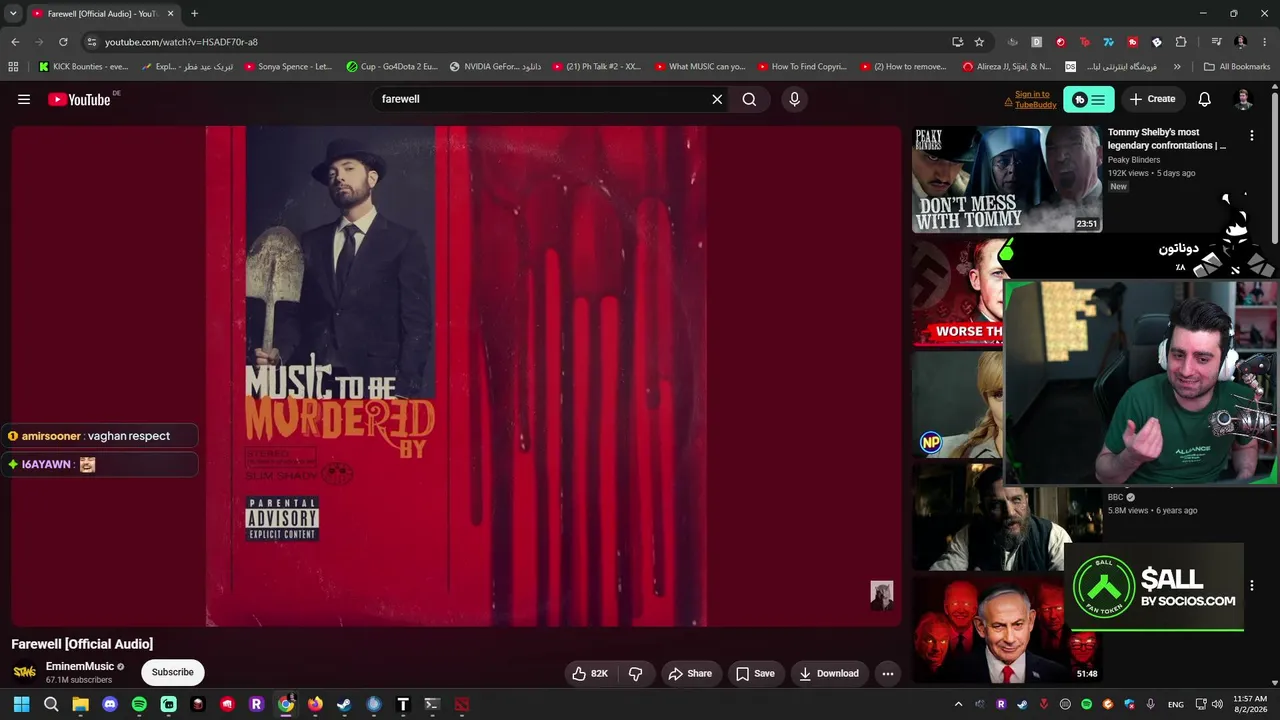Open the EminemMusic channel avatar

pyautogui.click(x=24, y=672)
